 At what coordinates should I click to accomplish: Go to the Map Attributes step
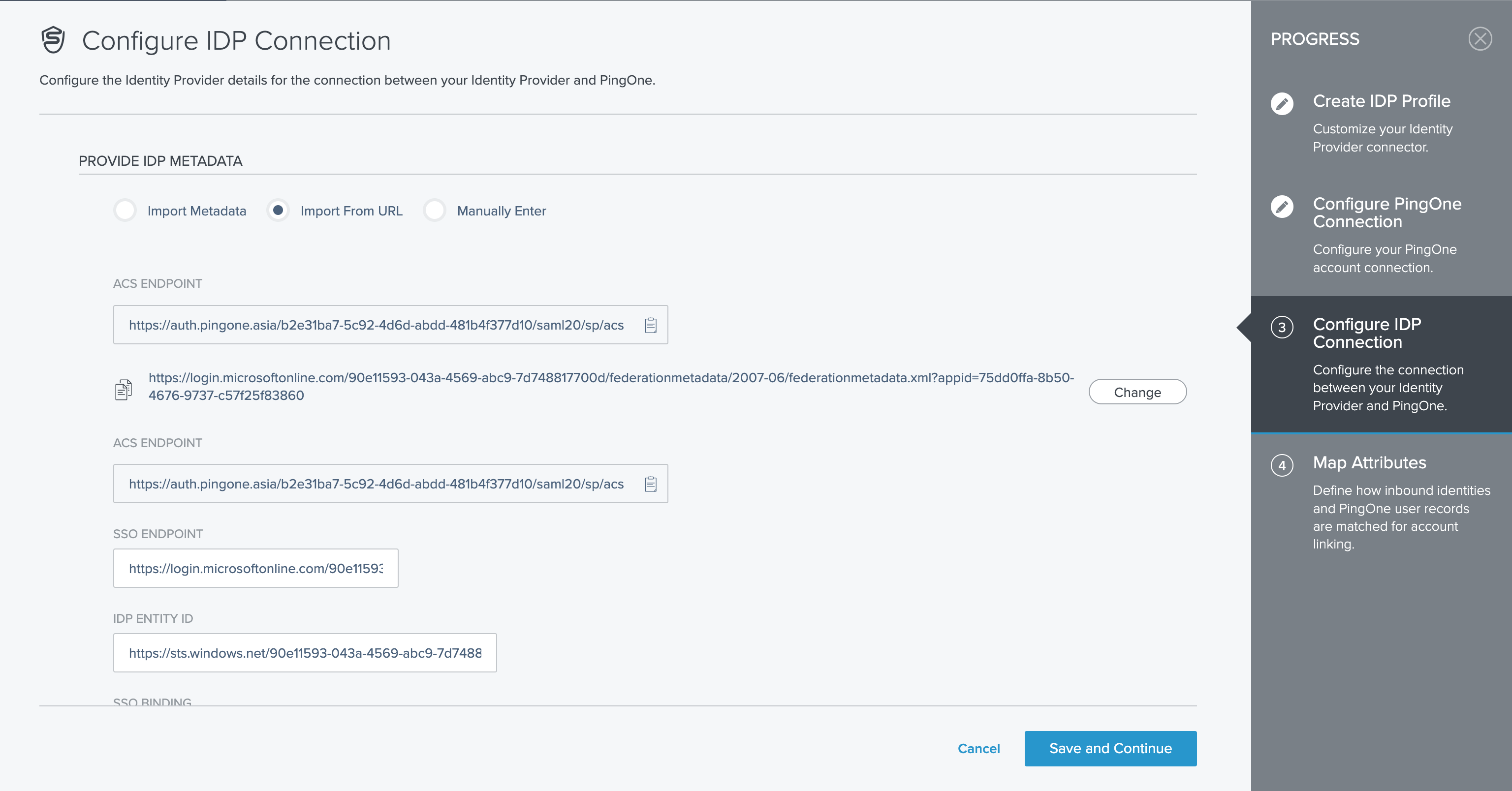(x=1369, y=462)
